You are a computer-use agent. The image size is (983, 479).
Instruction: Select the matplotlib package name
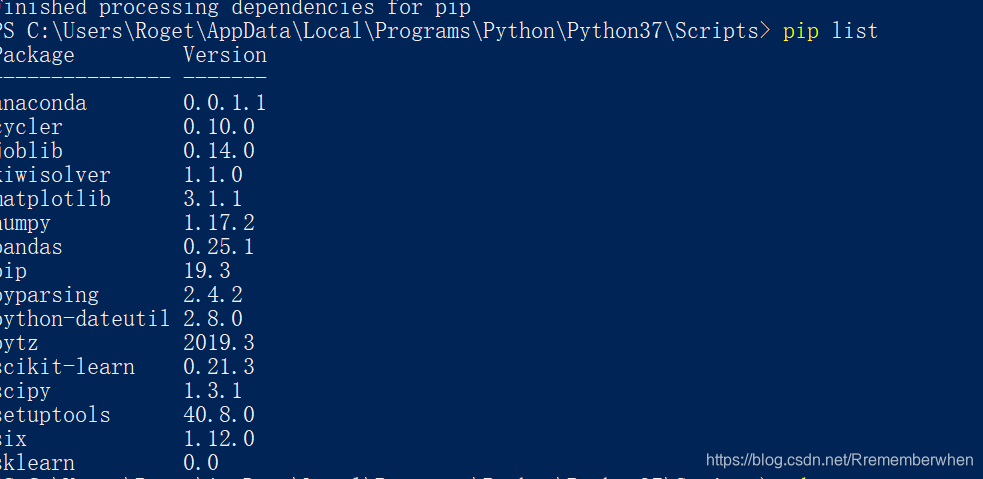pos(55,199)
